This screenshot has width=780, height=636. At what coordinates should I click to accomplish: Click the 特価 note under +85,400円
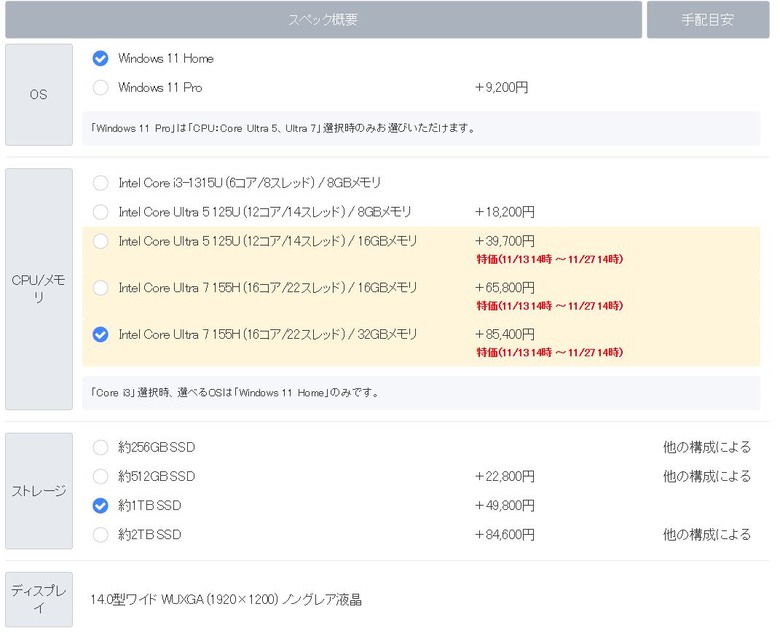tap(550, 353)
